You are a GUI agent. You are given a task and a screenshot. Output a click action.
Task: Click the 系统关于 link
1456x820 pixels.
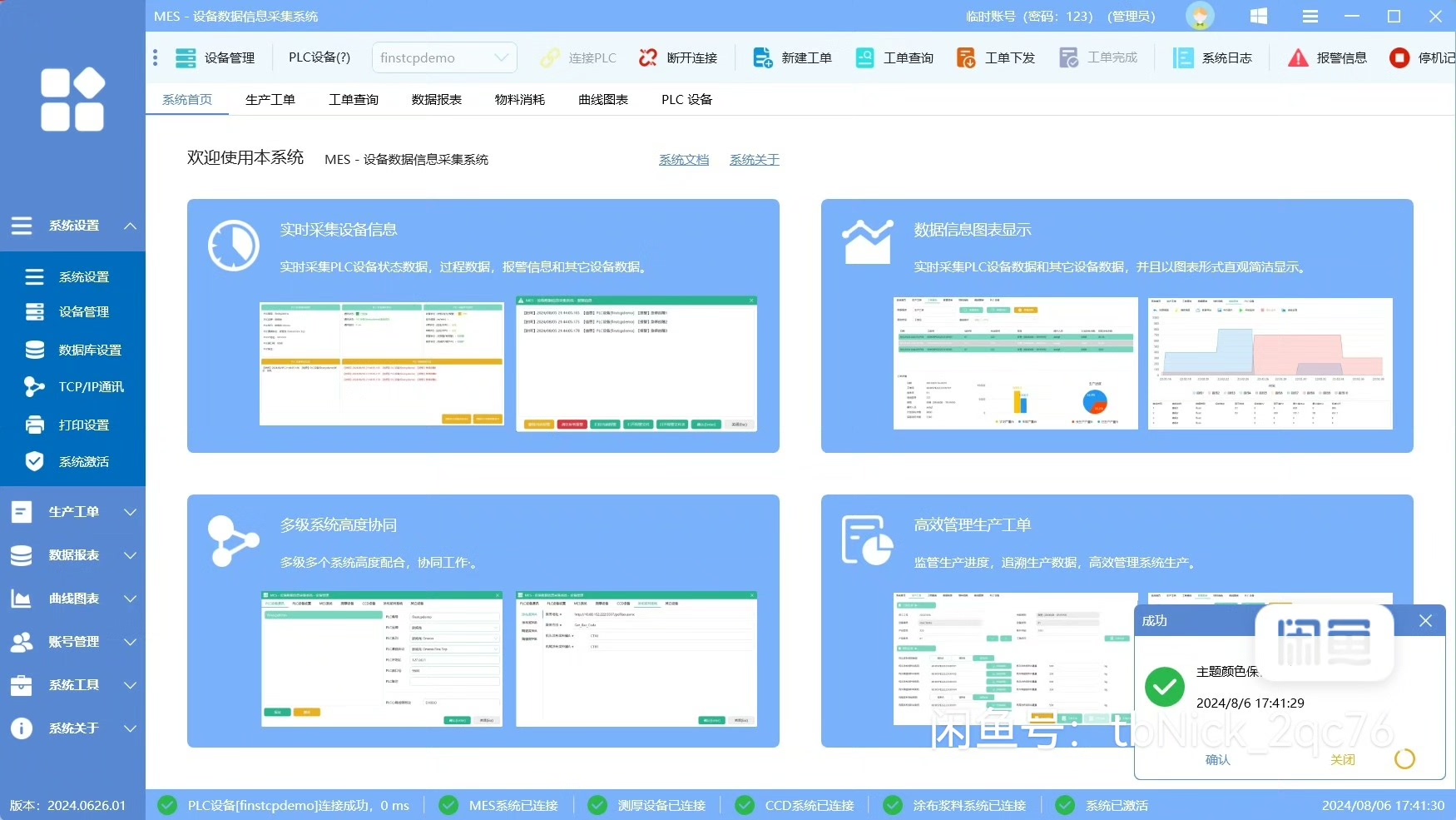click(x=754, y=160)
